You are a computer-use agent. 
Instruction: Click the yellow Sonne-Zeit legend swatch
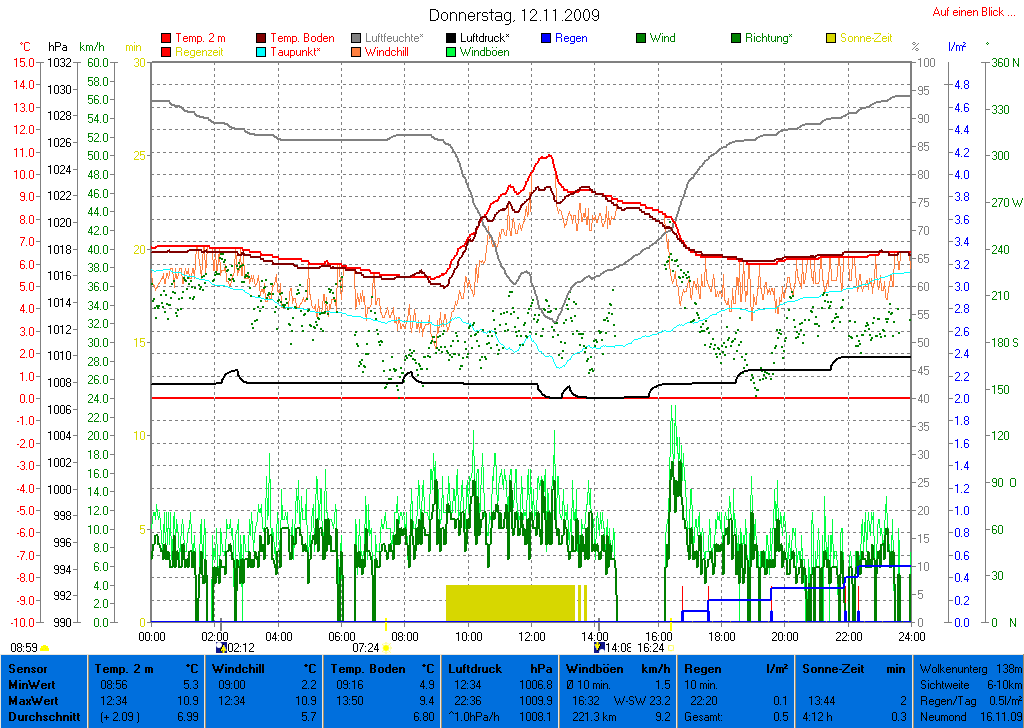point(831,38)
